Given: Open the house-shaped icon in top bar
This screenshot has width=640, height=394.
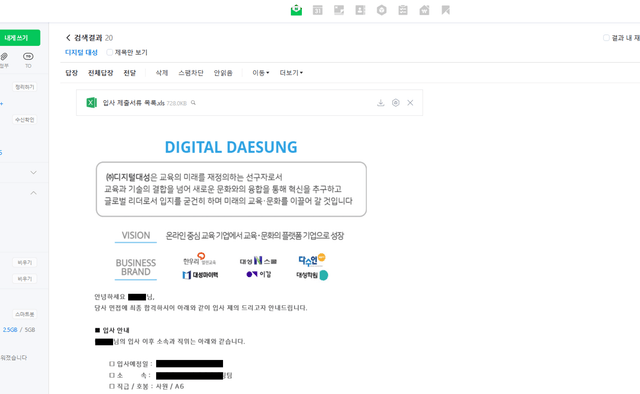Looking at the screenshot, I should (424, 10).
